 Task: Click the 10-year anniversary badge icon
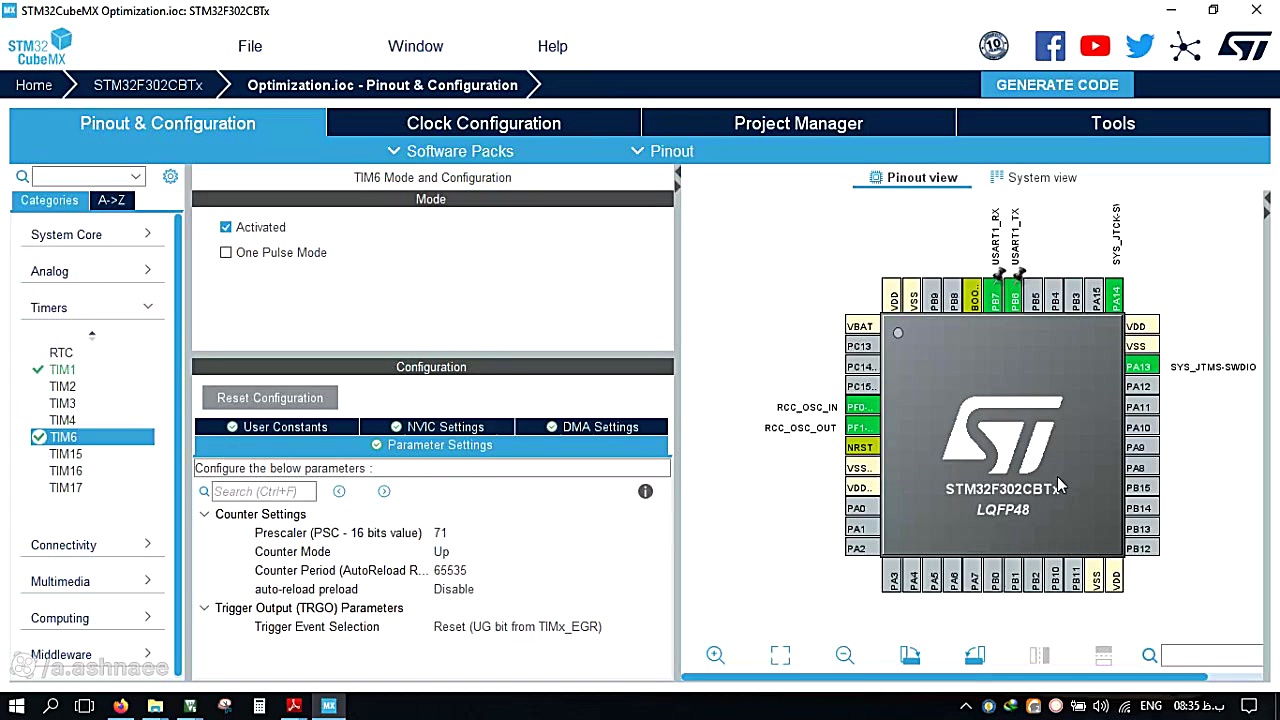point(994,45)
